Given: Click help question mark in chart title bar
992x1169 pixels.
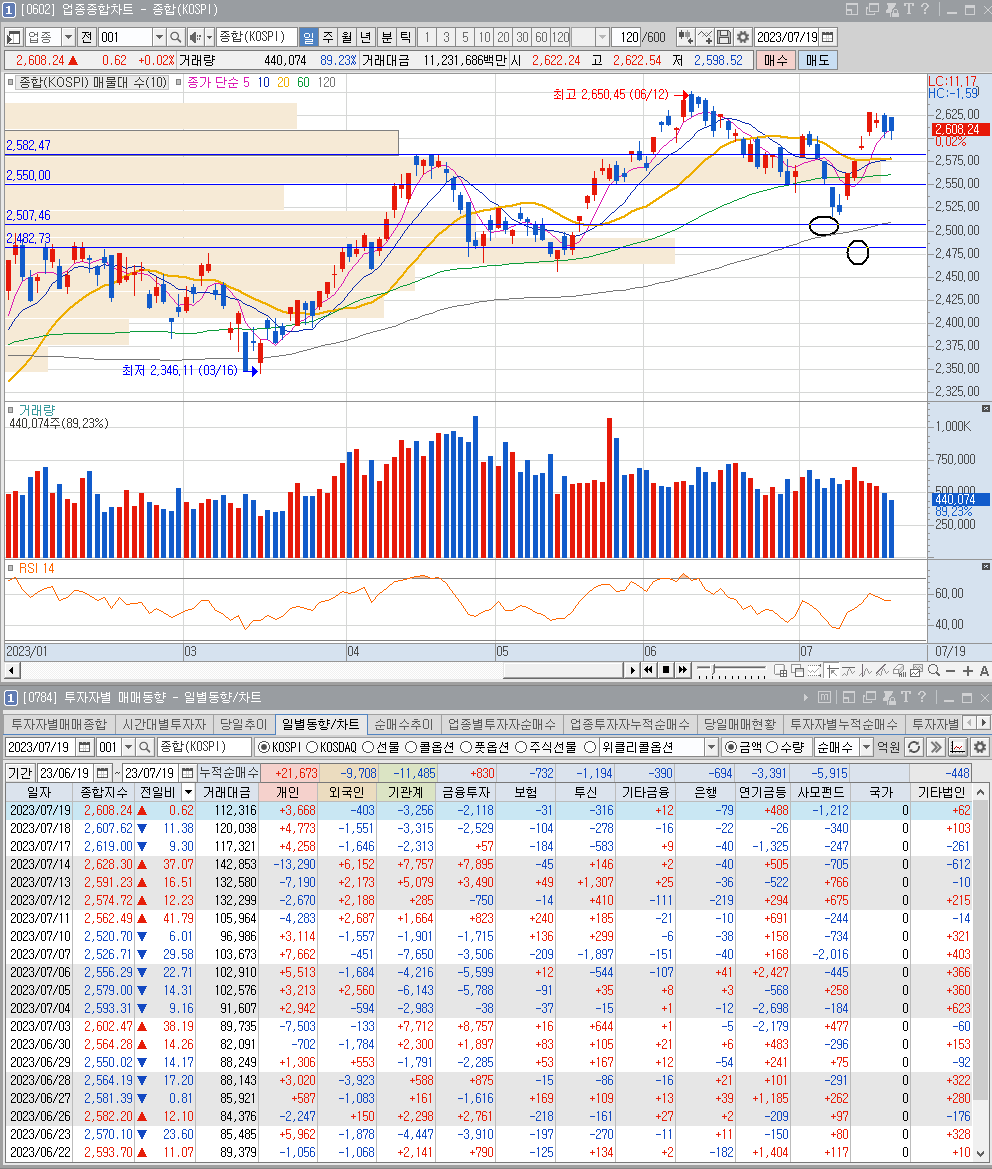Looking at the screenshot, I should [925, 9].
